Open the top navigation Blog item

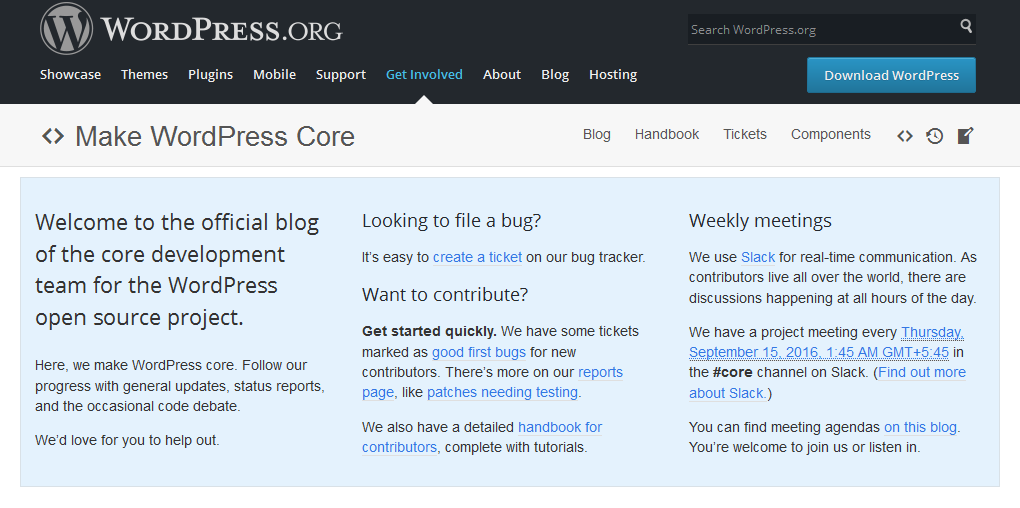(x=555, y=74)
